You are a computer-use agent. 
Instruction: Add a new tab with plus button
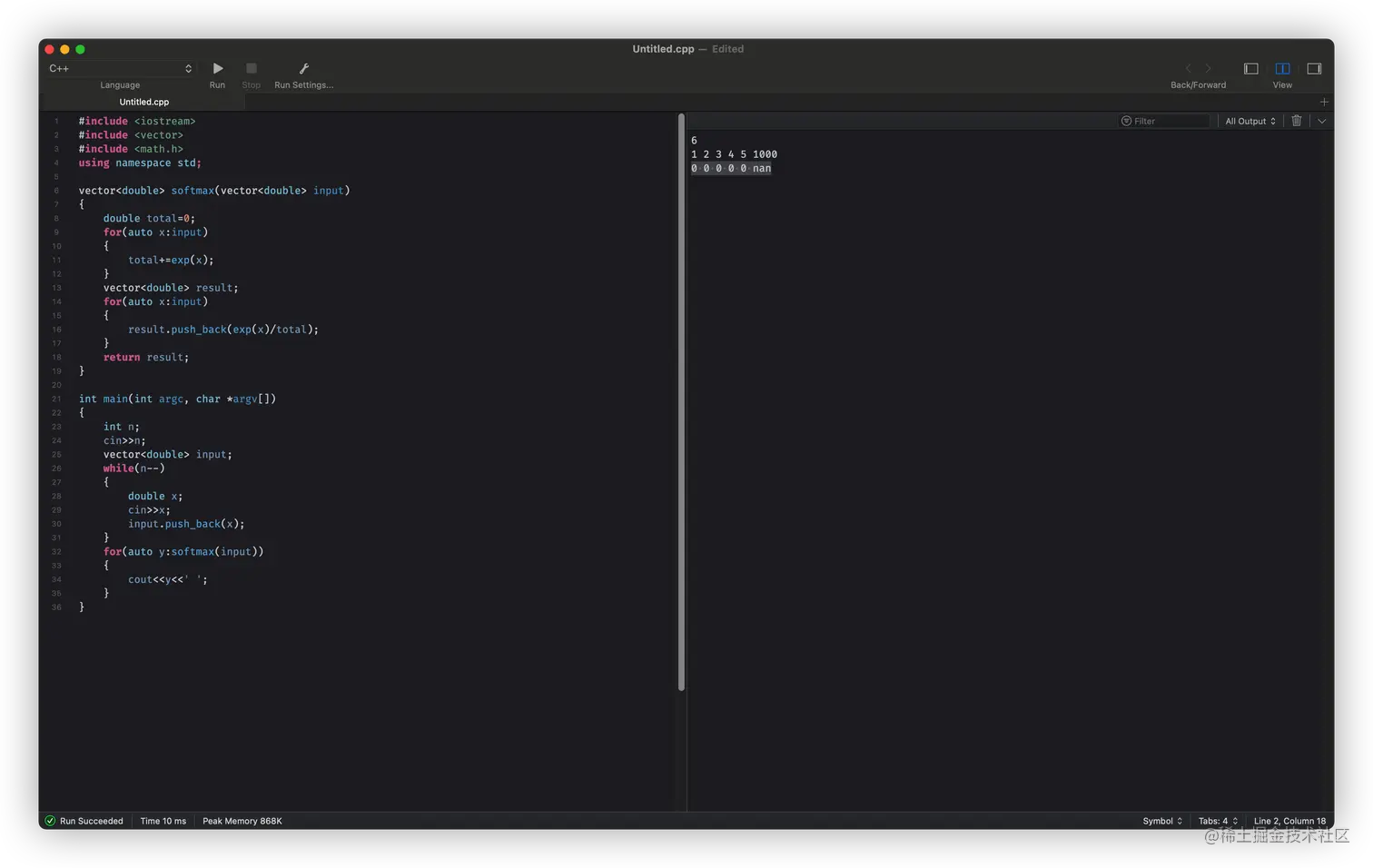tap(1324, 102)
